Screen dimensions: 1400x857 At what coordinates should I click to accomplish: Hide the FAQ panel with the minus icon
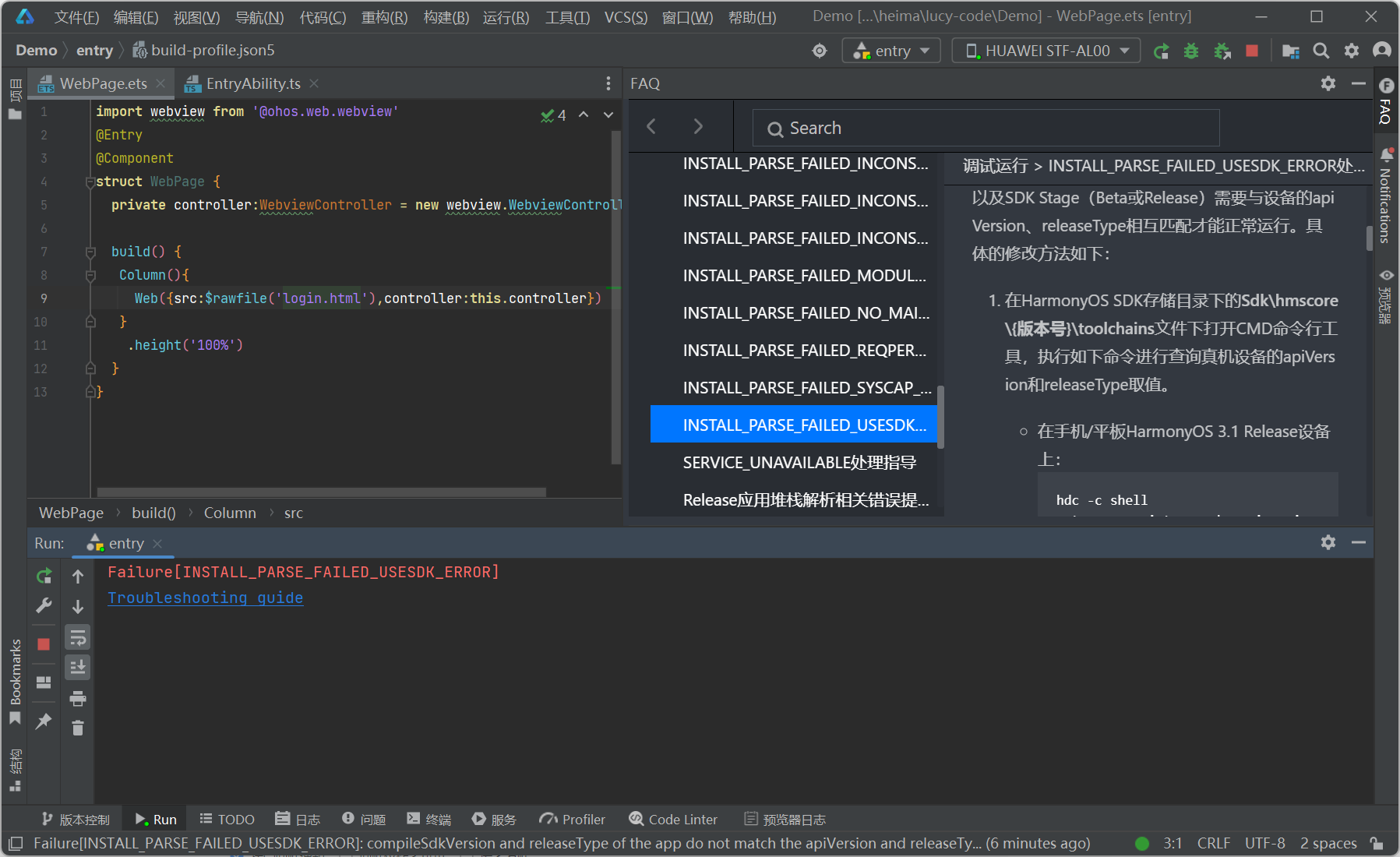click(x=1359, y=83)
